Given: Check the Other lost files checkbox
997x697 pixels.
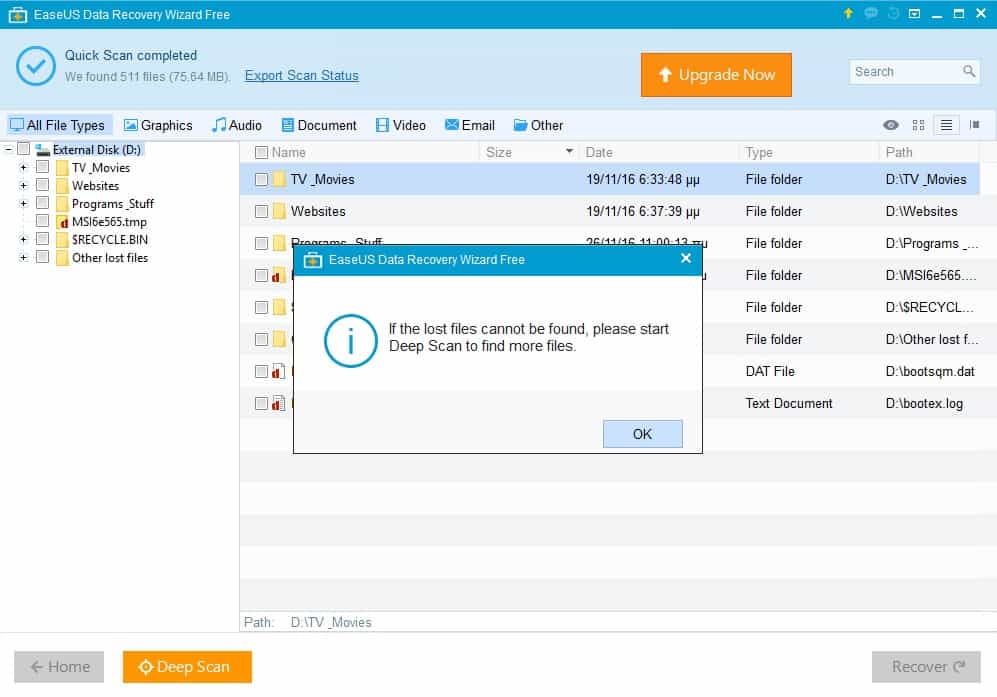Looking at the screenshot, I should point(42,257).
